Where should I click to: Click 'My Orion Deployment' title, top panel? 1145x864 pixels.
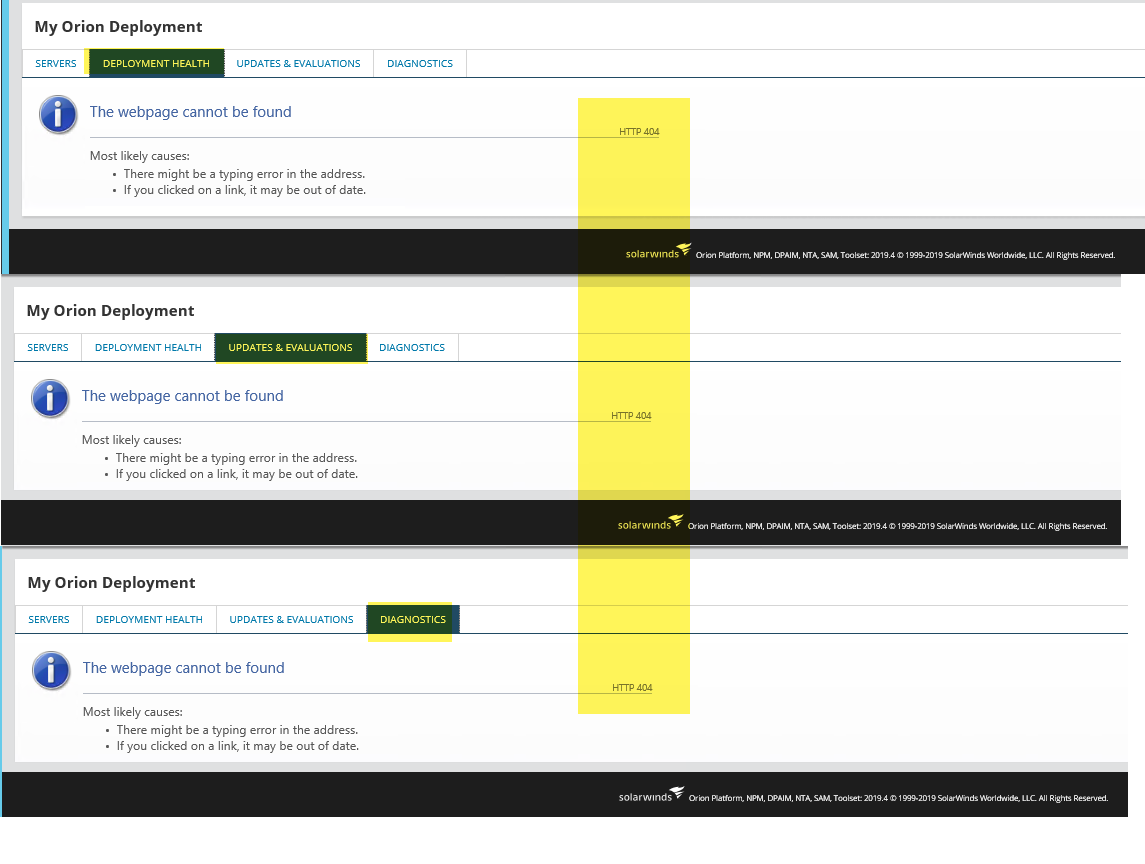118,27
